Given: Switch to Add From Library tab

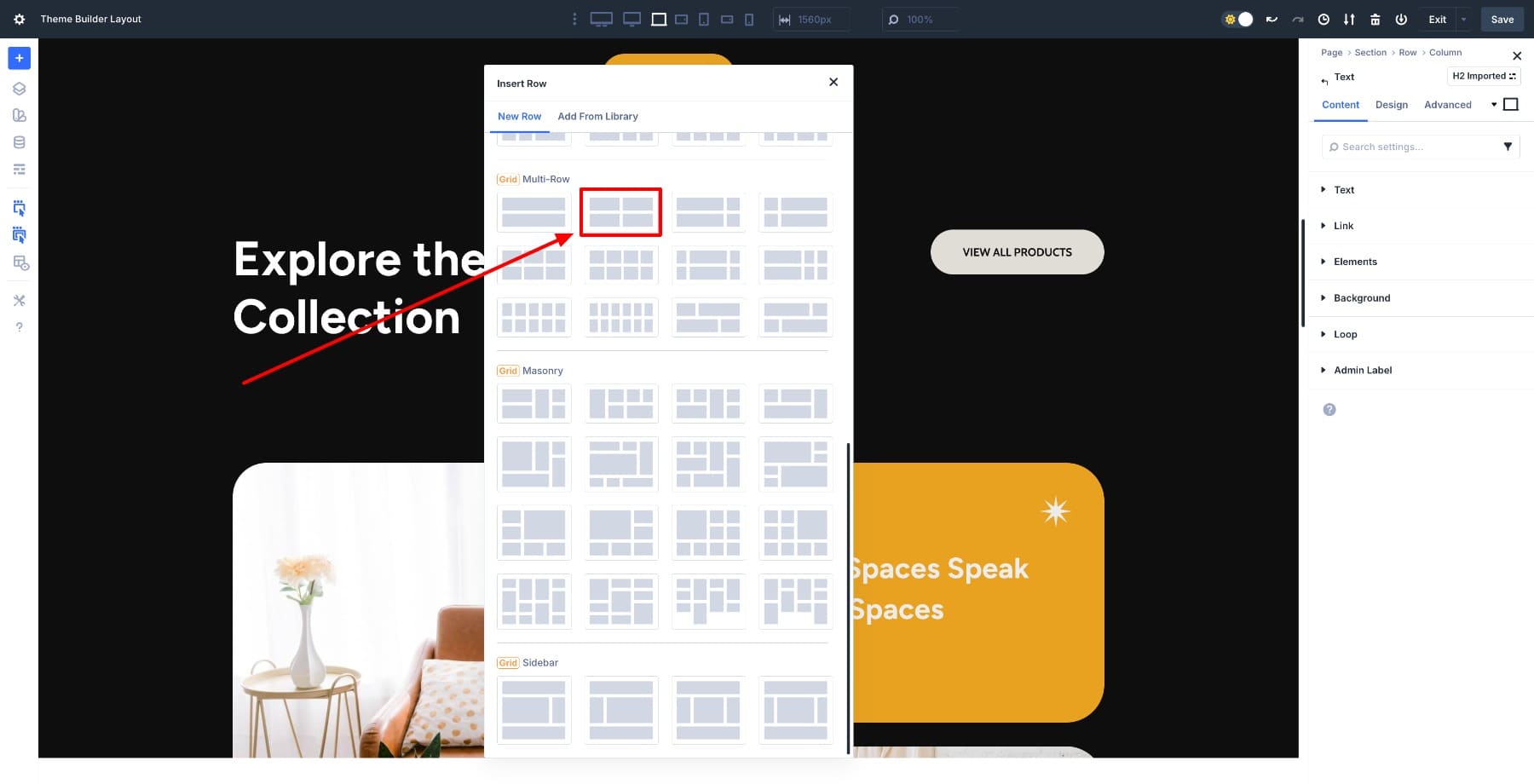Looking at the screenshot, I should click(x=597, y=117).
